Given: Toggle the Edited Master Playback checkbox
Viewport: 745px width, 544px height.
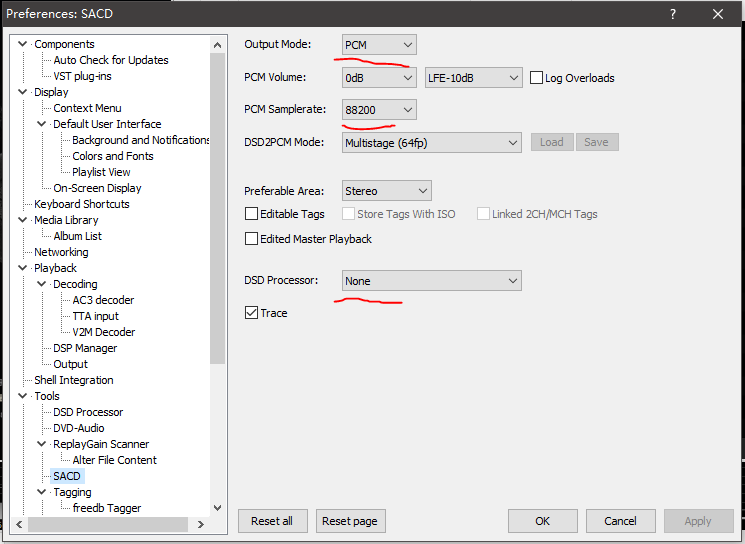Looking at the screenshot, I should (252, 239).
